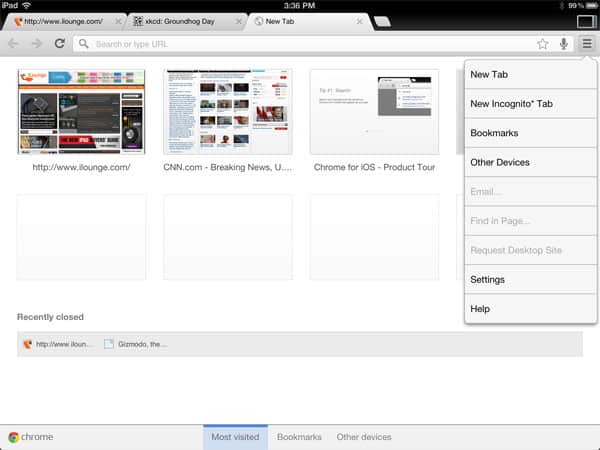This screenshot has height=450, width=600.
Task: Open the tab switcher icon in top-right corner
Action: tap(587, 21)
